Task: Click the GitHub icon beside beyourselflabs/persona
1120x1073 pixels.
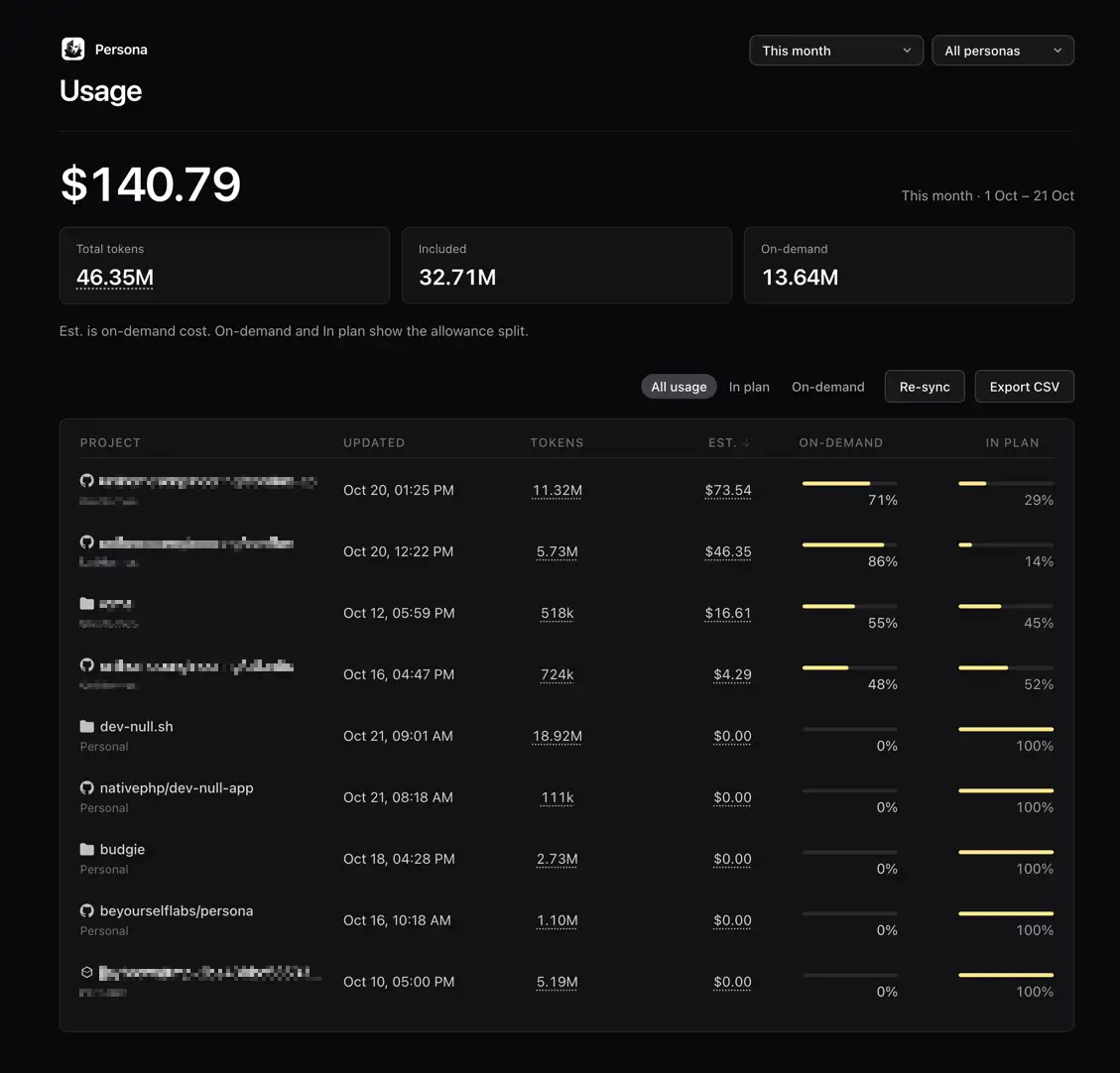Action: 87,910
